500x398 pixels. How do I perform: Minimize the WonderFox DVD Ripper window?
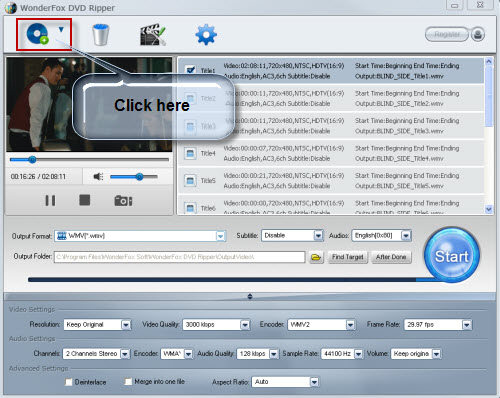454,5
